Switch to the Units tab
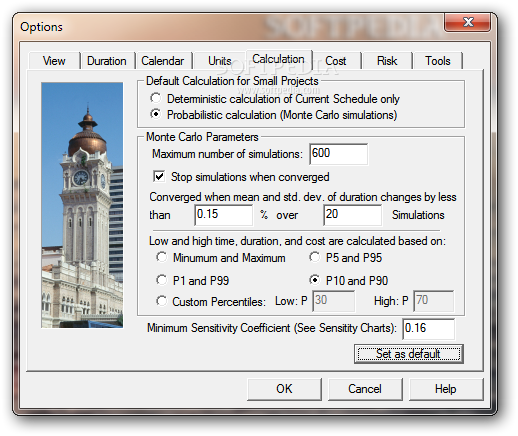The height and width of the screenshot is (436, 518). tap(220, 61)
